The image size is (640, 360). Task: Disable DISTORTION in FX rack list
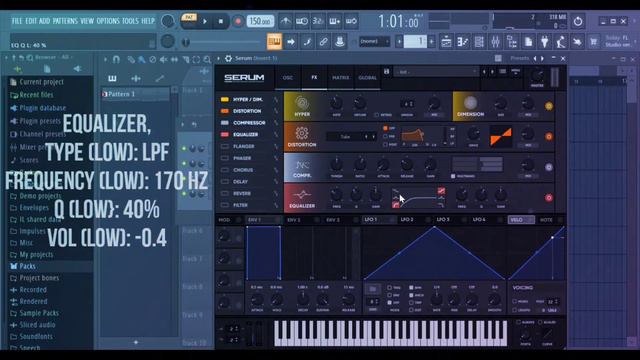225,111
